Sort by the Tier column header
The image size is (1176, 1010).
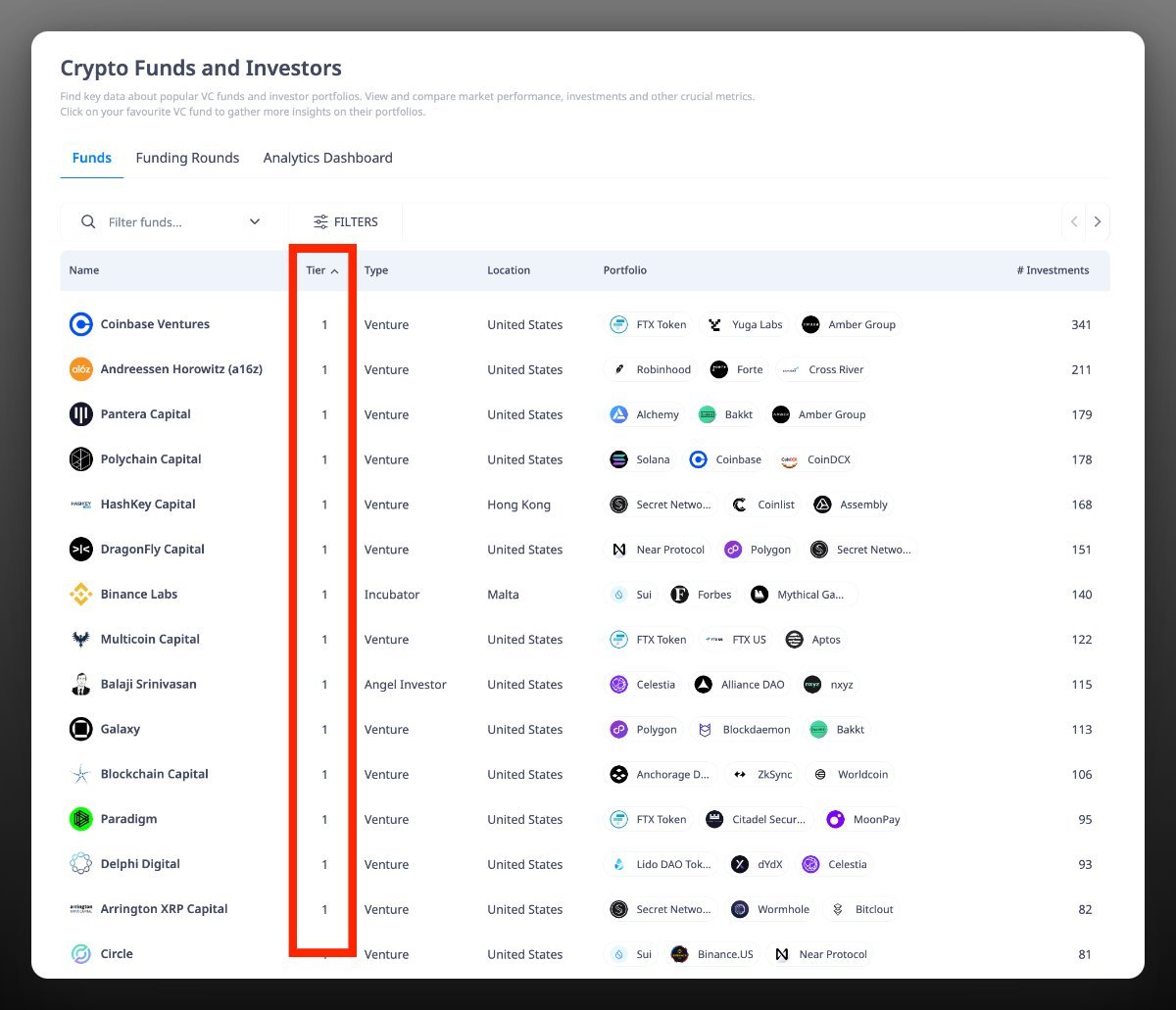point(322,270)
